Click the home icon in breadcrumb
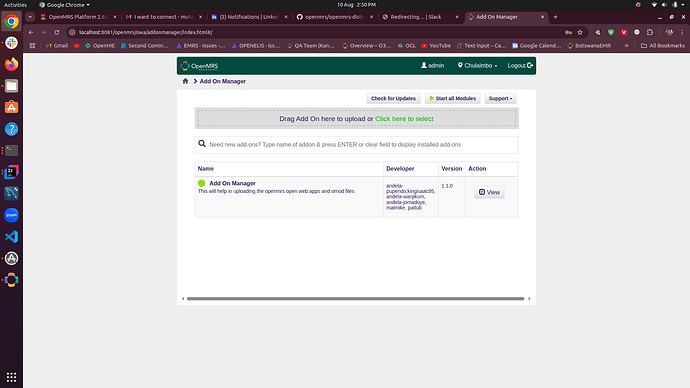 pos(185,81)
